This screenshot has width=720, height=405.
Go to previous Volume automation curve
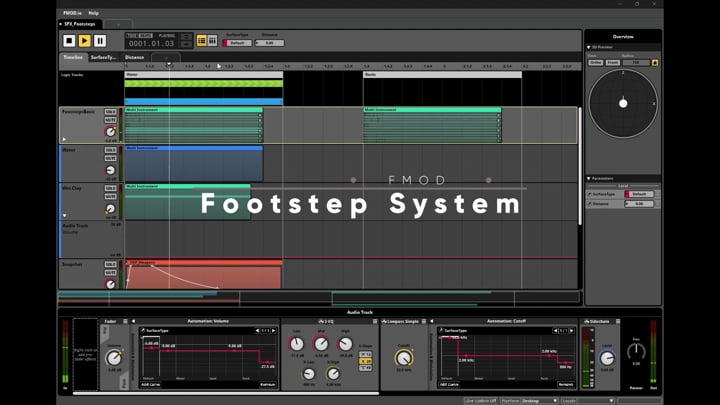pos(258,331)
